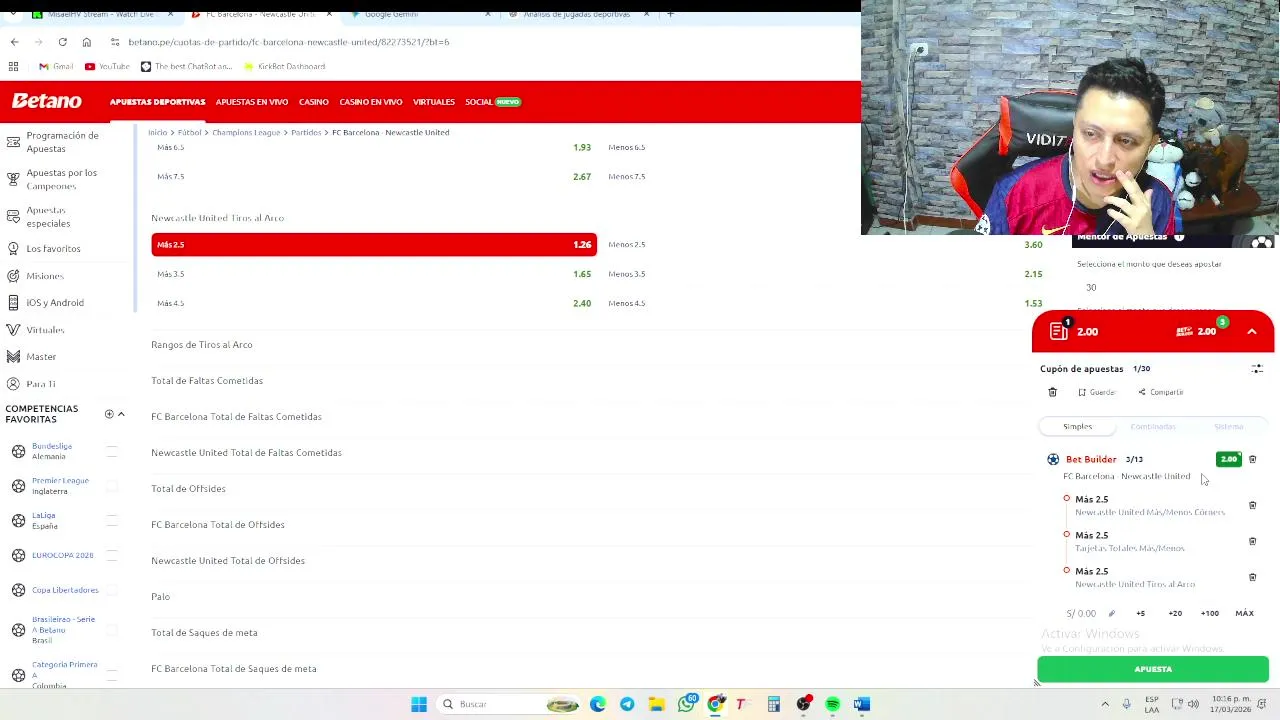The width and height of the screenshot is (1280, 720).
Task: Expand Rangos de Tiros al Arco
Action: (x=201, y=344)
